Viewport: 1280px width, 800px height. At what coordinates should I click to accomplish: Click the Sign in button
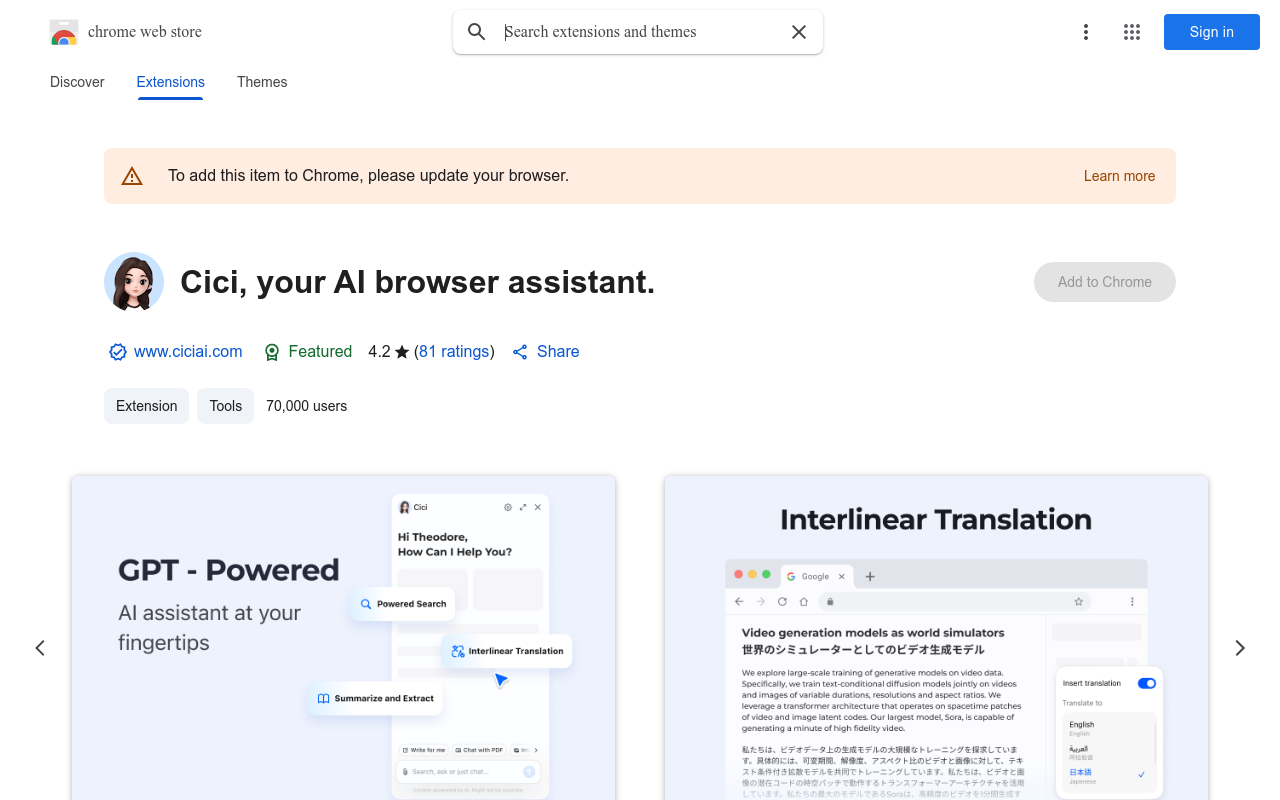tap(1212, 32)
